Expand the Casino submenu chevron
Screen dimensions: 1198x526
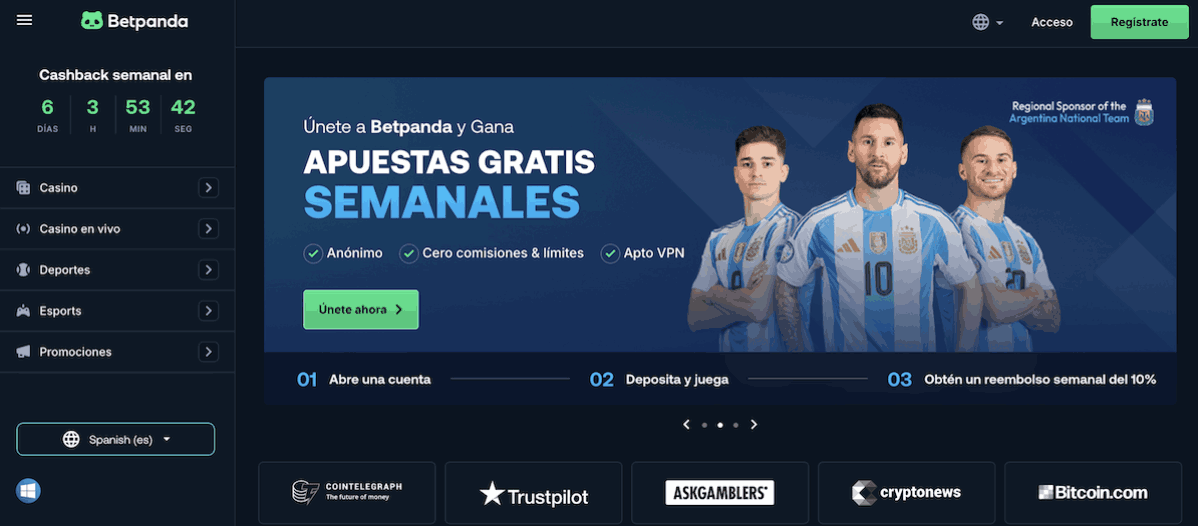click(x=208, y=187)
